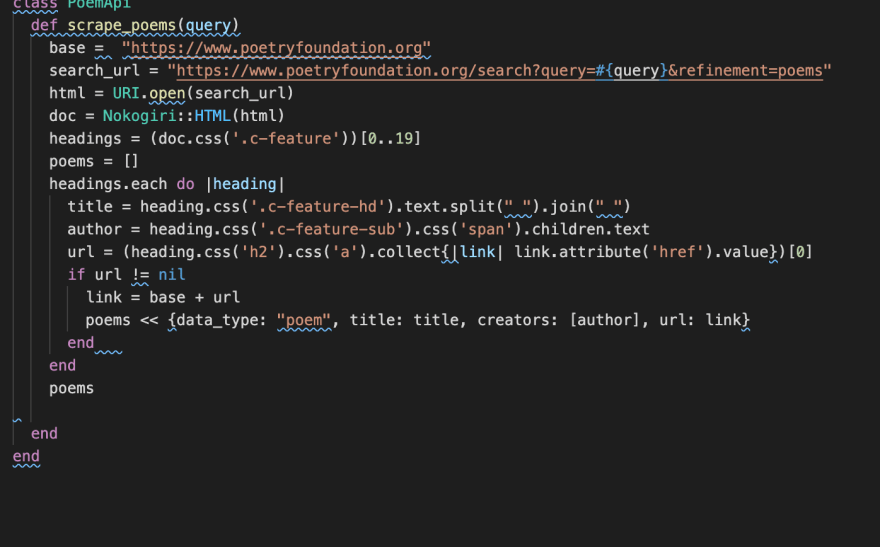Click the '.c-feature' selector string
The image size is (880, 547).
[x=286, y=139]
